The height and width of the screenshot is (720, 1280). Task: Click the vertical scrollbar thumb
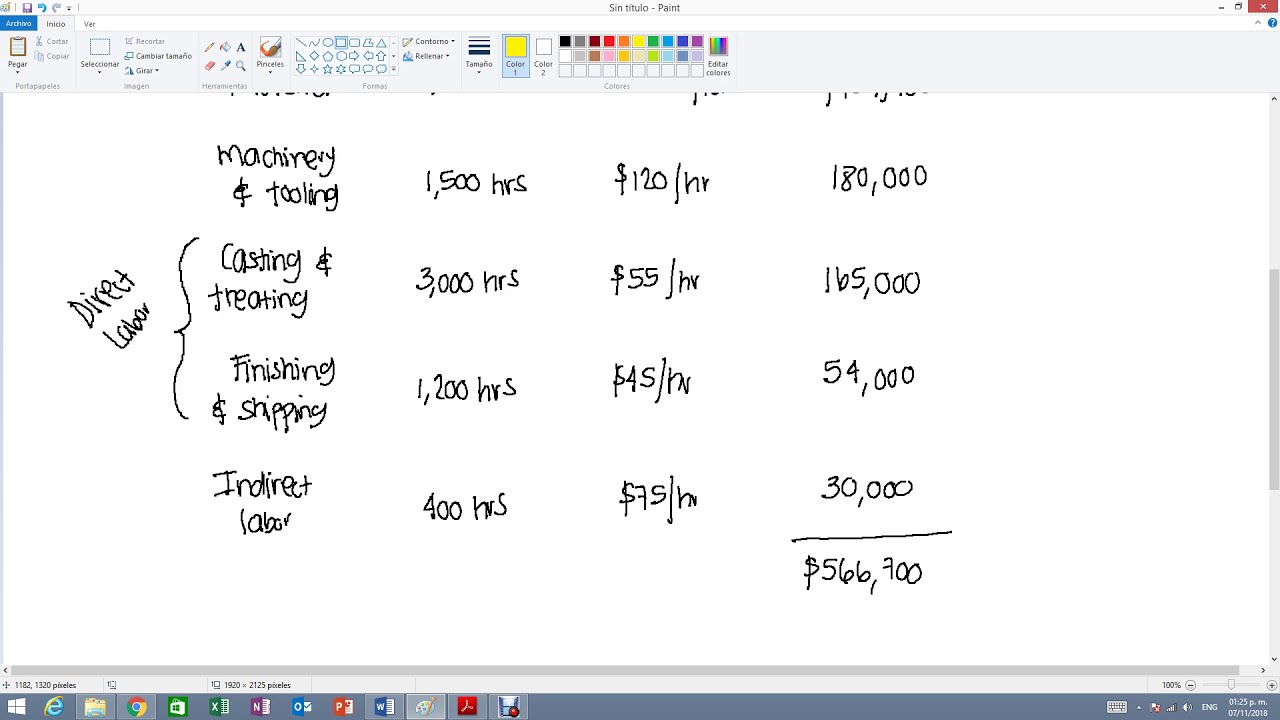1274,380
